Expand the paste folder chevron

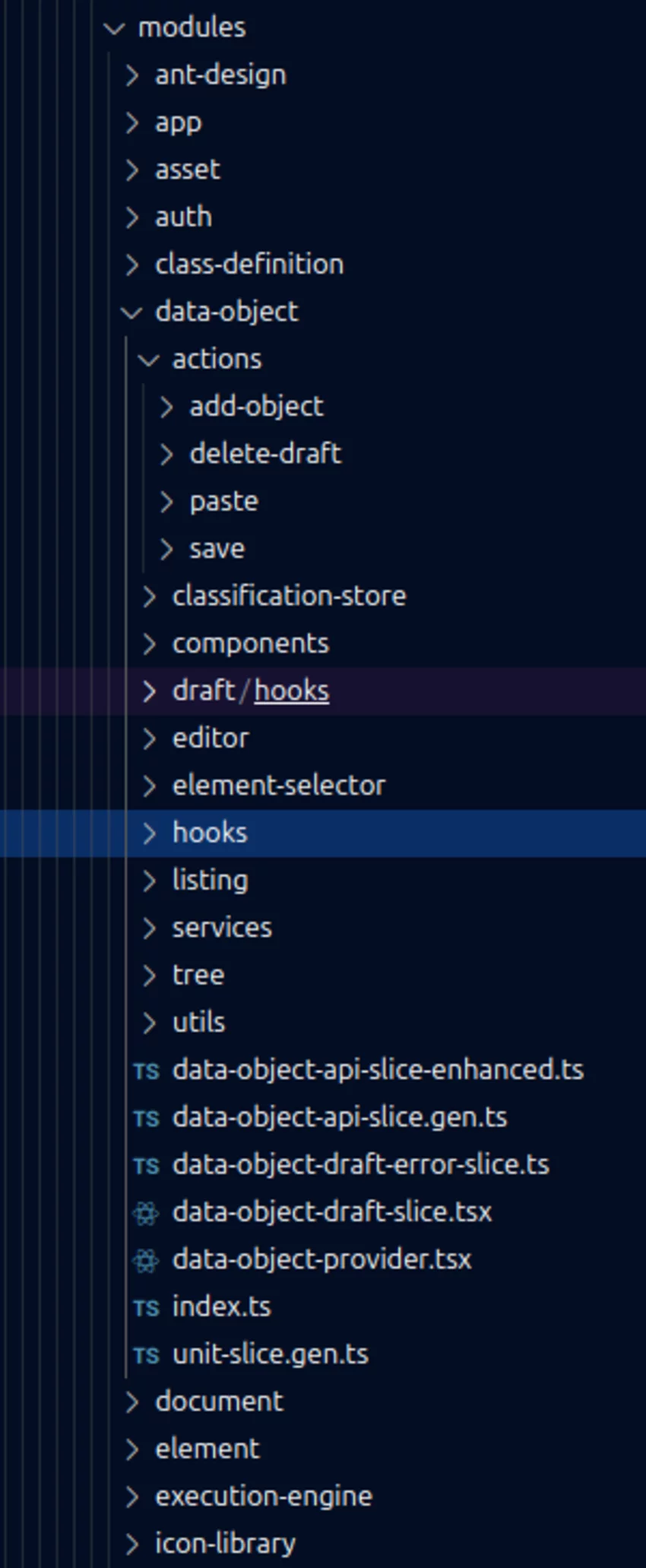coord(166,502)
